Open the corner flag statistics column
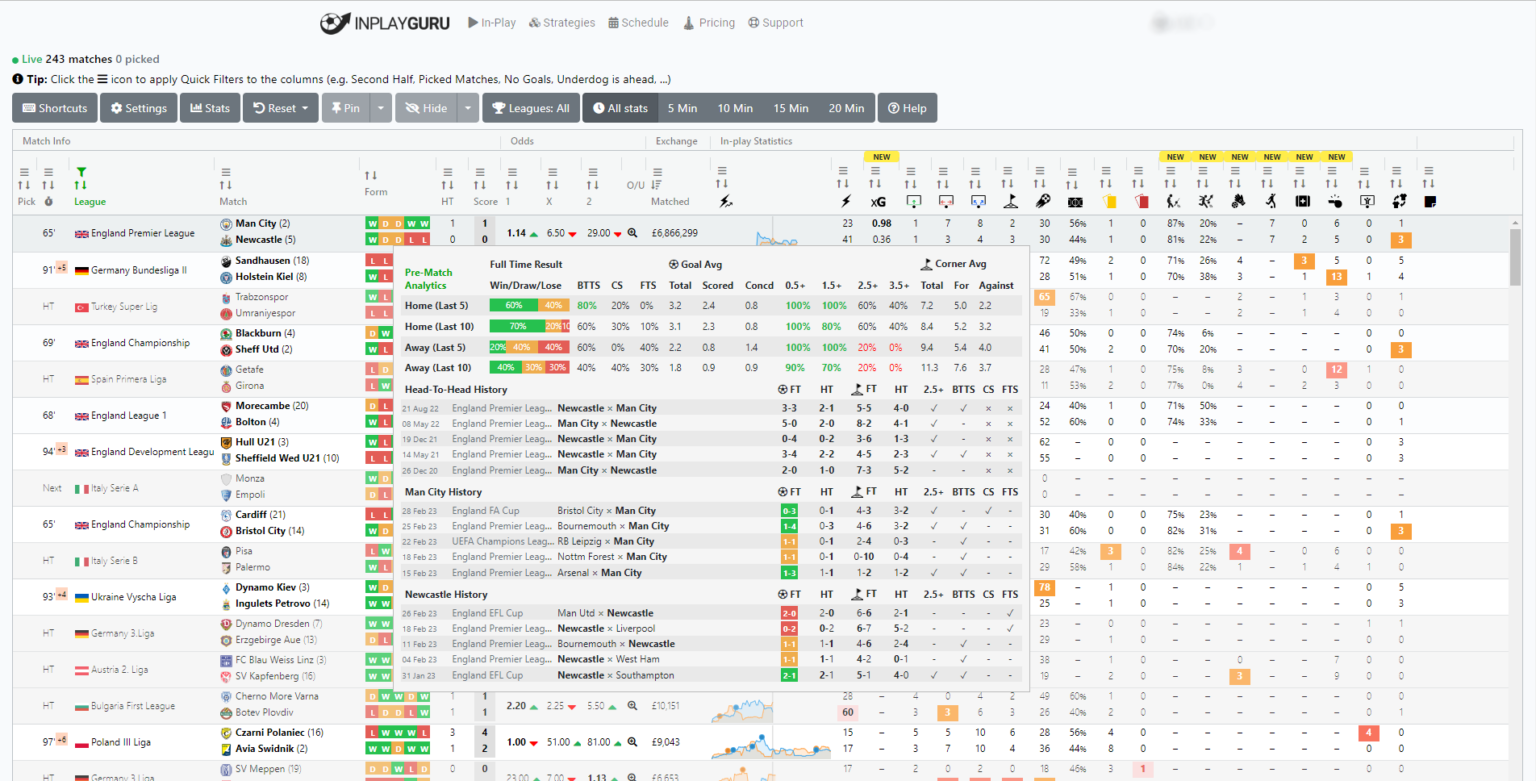The image size is (1536, 781). pos(1009,201)
